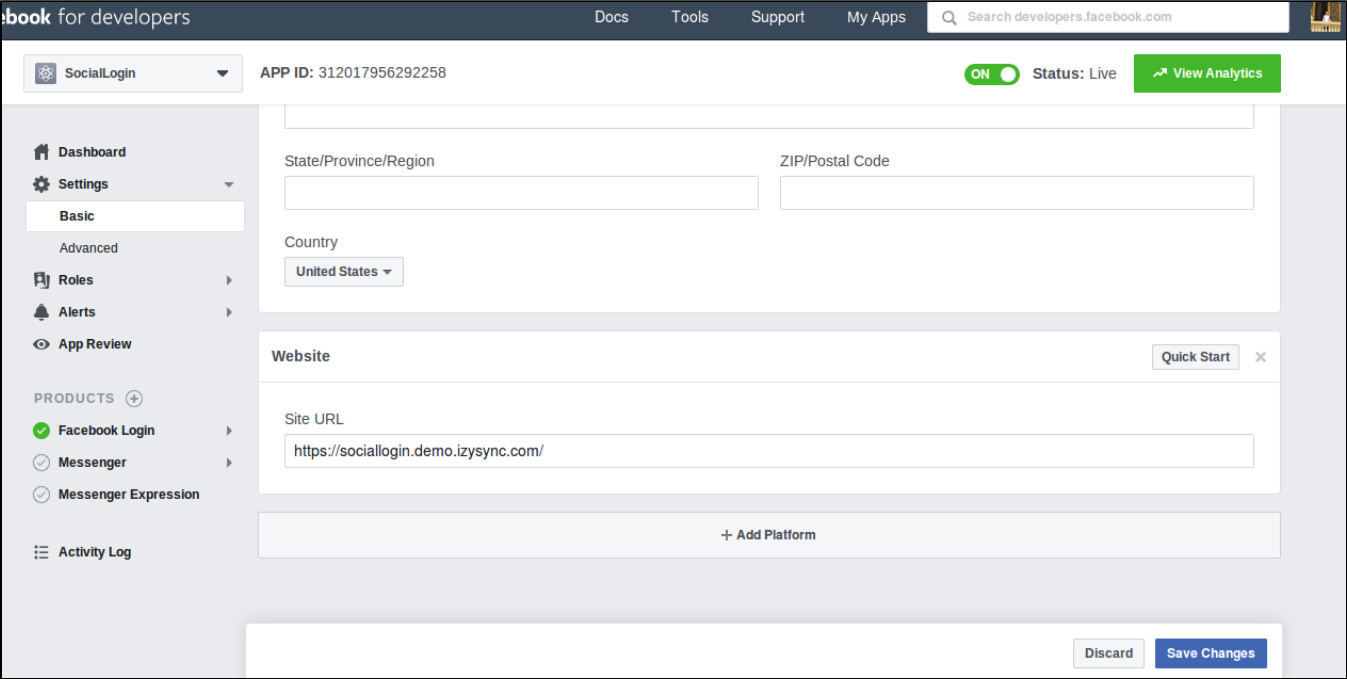Click the Quick Start button
Image resolution: width=1347 pixels, height=679 pixels.
click(1195, 357)
